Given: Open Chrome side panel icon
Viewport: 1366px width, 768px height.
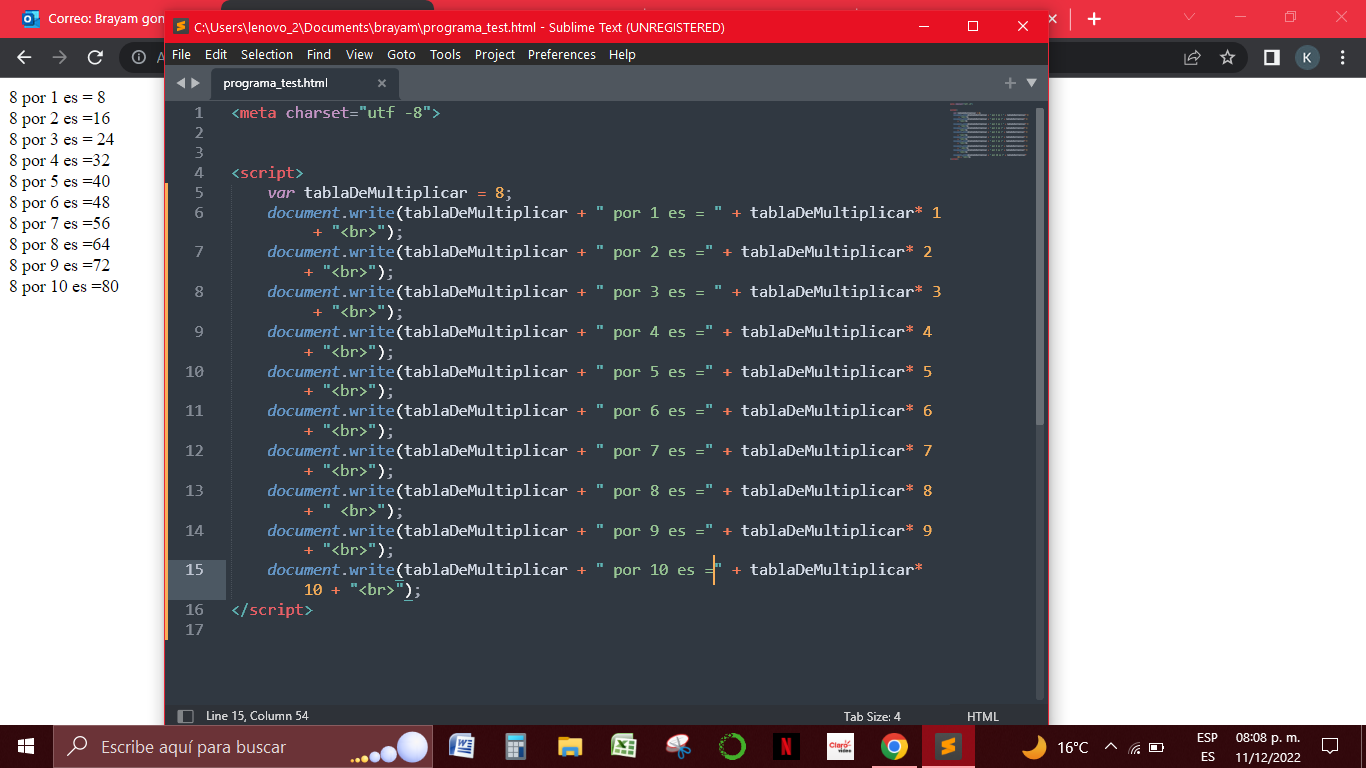Looking at the screenshot, I should (x=1271, y=58).
